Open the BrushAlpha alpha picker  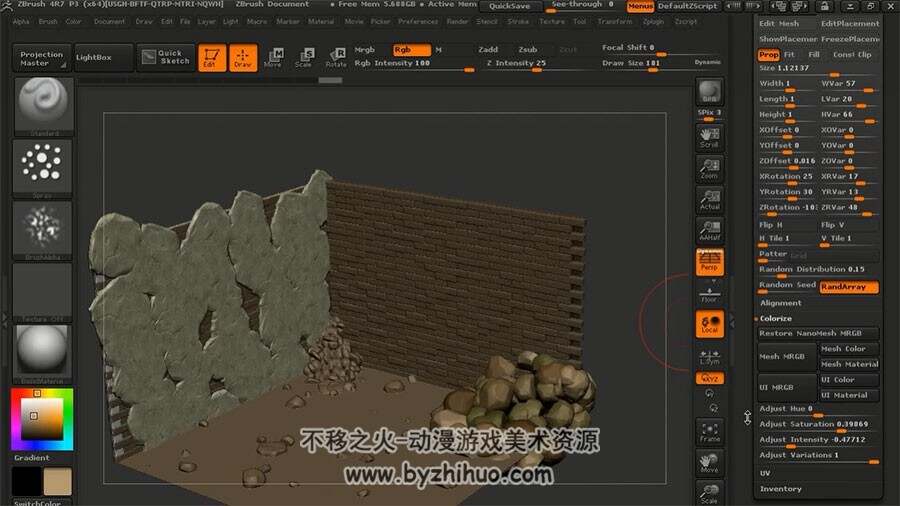[42, 230]
